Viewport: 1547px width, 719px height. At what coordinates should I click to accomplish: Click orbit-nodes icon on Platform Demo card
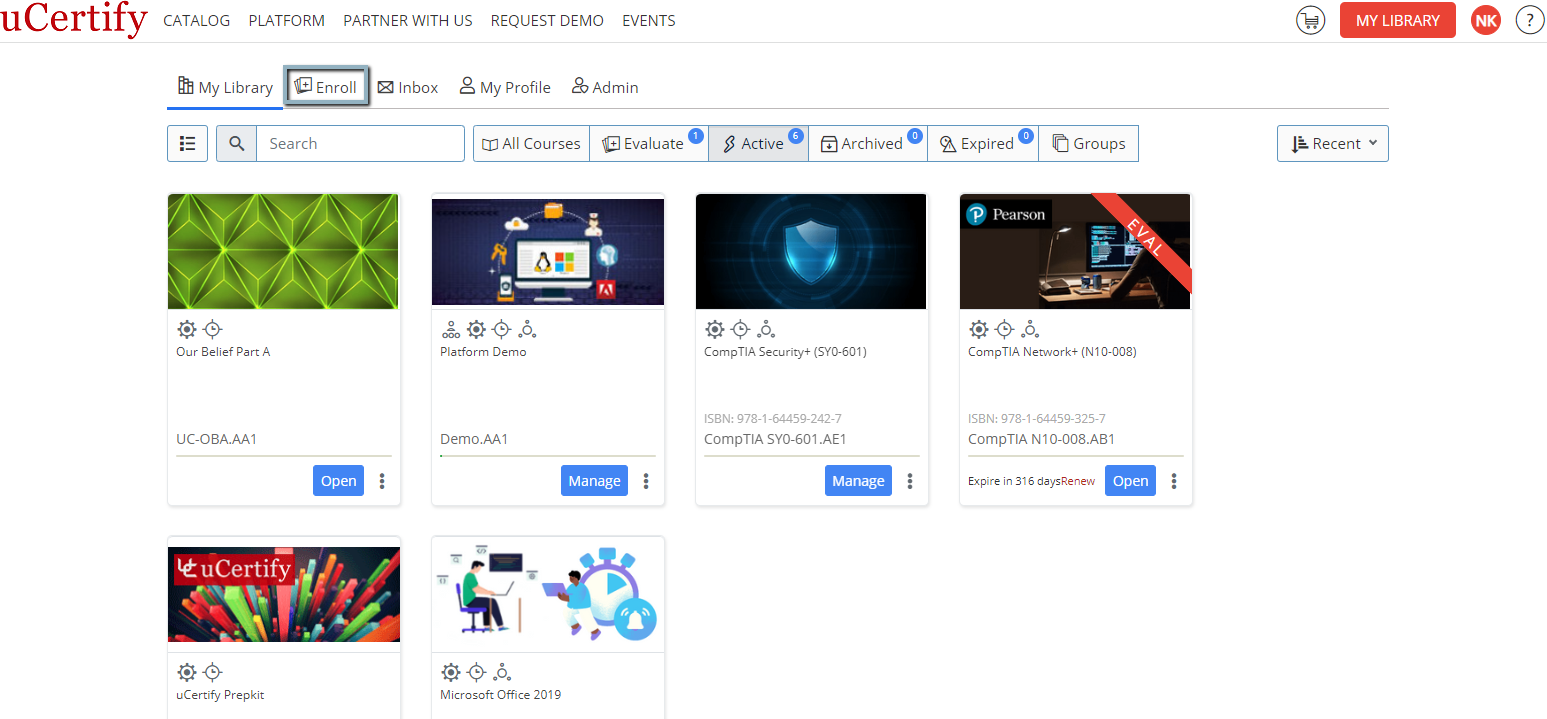click(528, 329)
